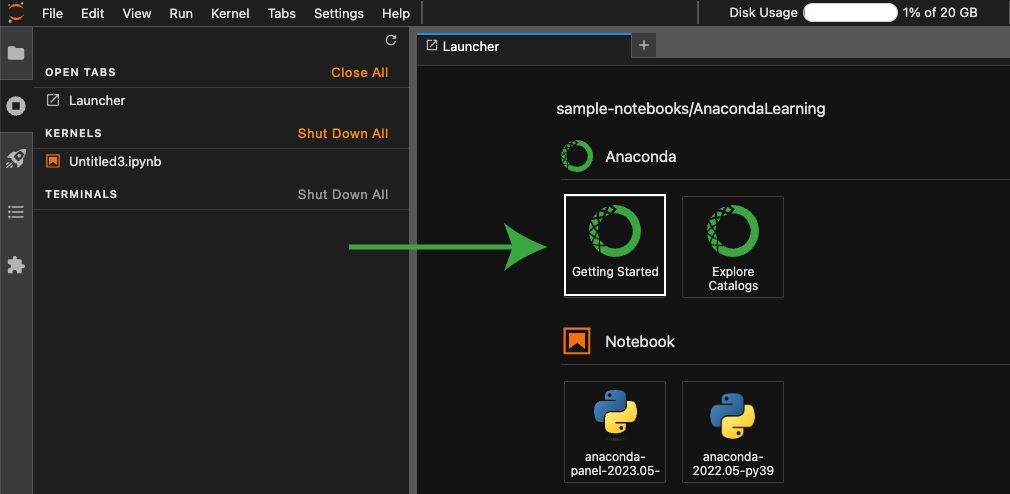Screen dimensions: 1010x494
Task: Click the Launcher icon in Open Tabs list
Action: coord(53,100)
